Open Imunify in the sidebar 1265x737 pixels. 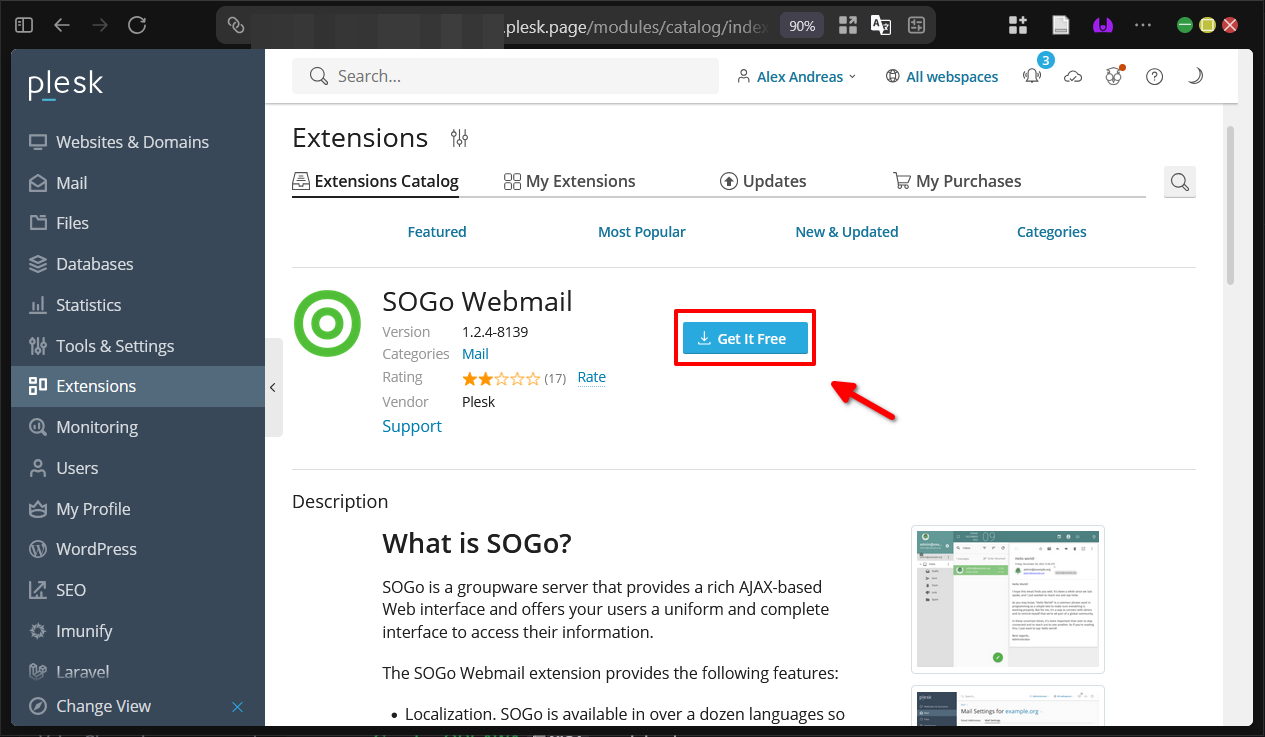[138, 631]
